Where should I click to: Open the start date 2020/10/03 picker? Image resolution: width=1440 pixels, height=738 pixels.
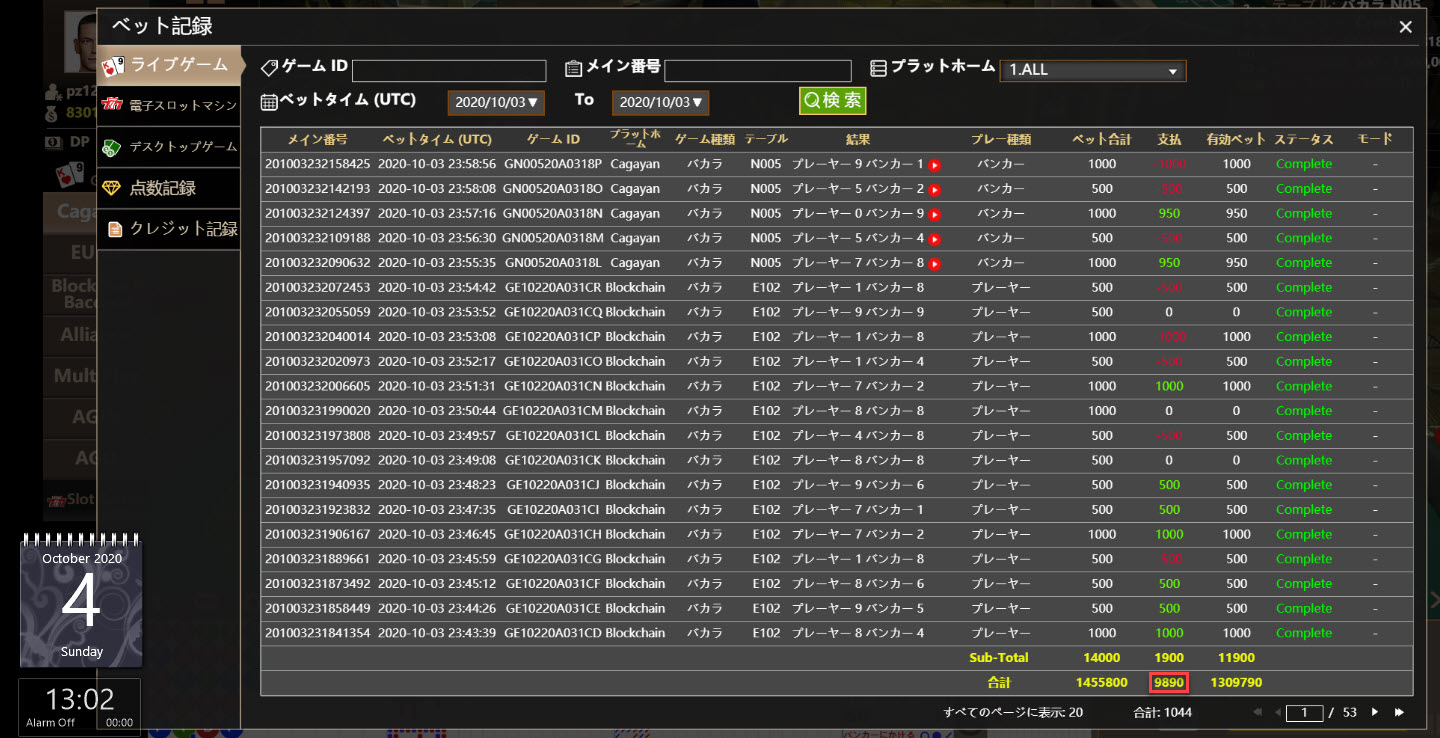tap(495, 102)
